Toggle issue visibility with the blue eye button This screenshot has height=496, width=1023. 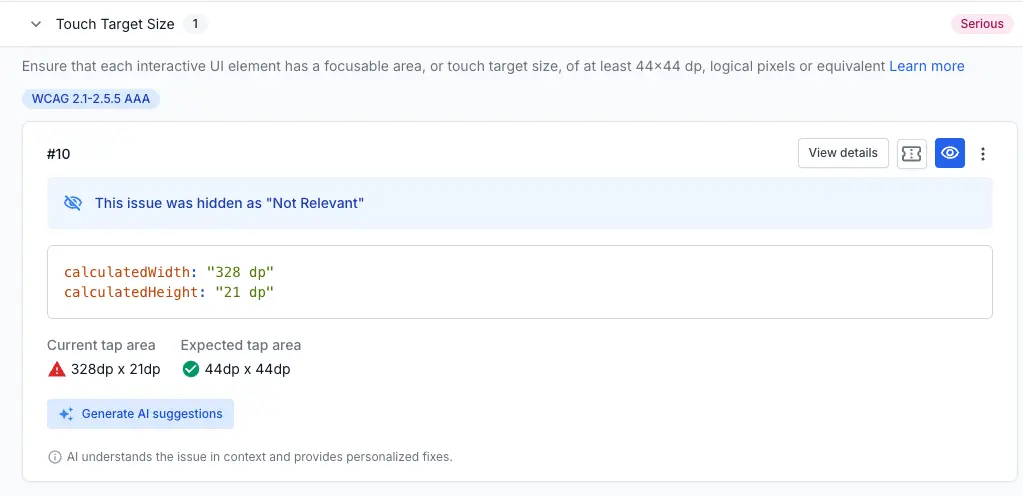pos(950,153)
